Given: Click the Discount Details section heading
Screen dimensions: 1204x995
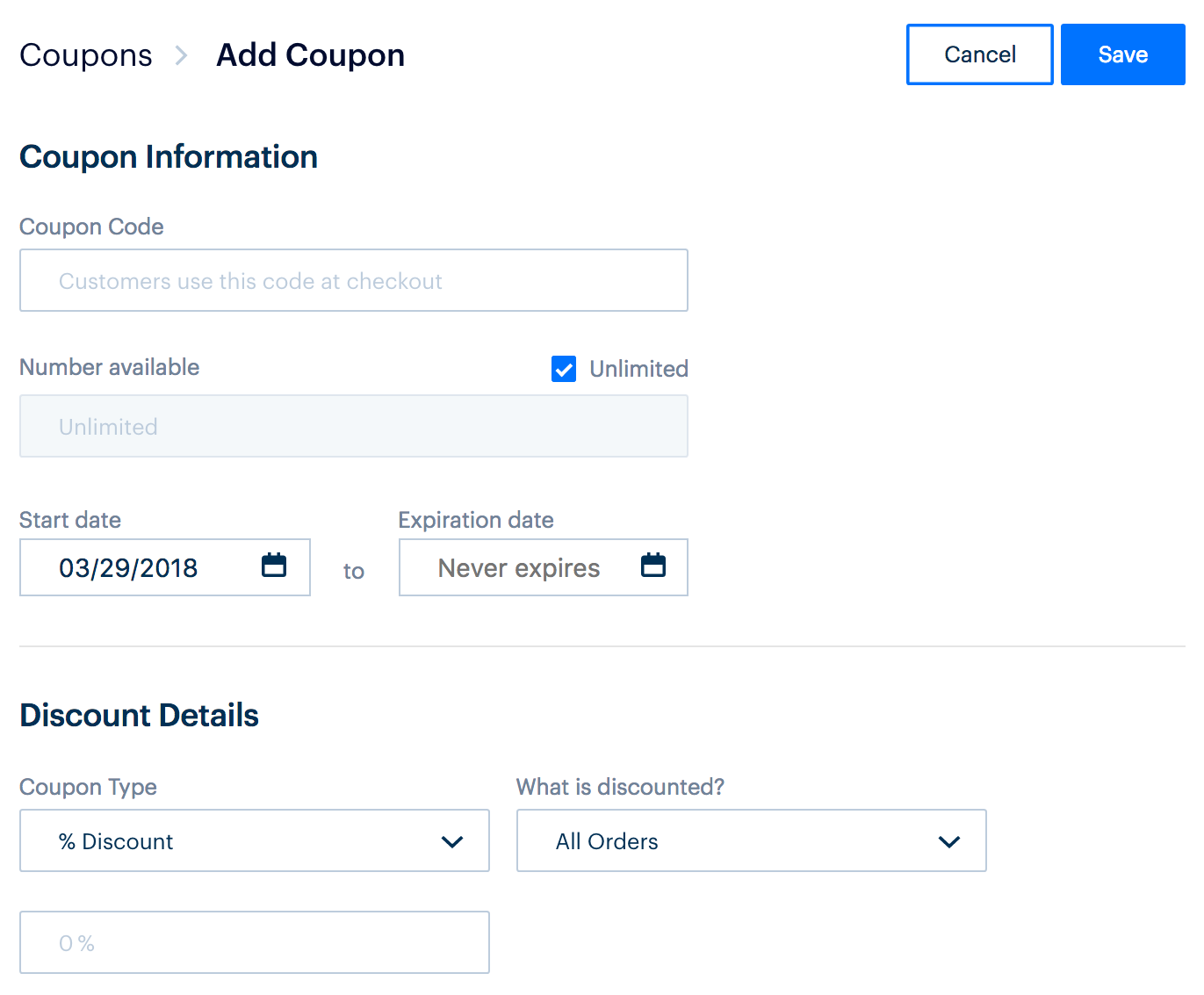Looking at the screenshot, I should coord(139,716).
